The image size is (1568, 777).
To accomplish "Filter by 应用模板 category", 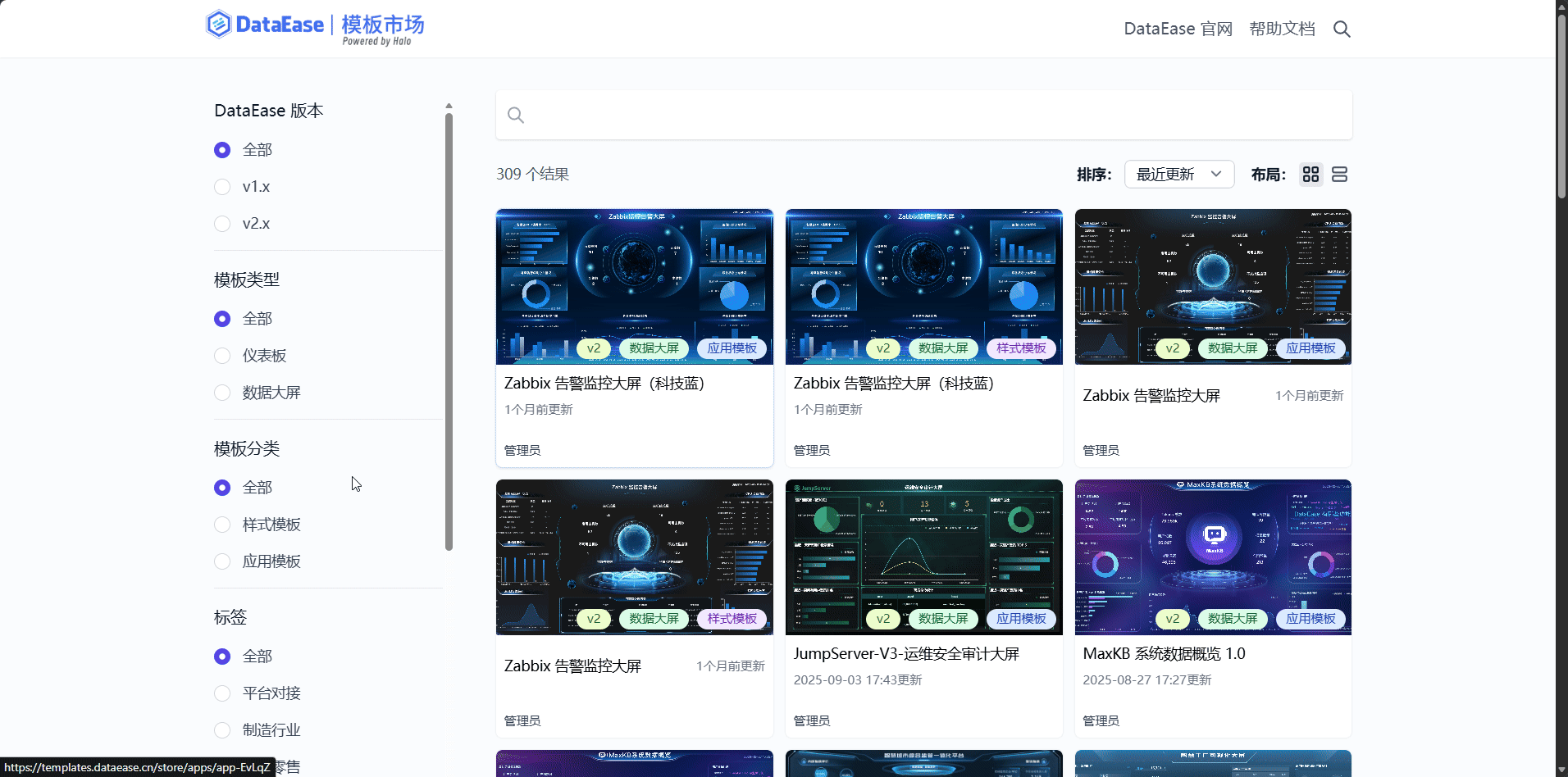I will [222, 561].
